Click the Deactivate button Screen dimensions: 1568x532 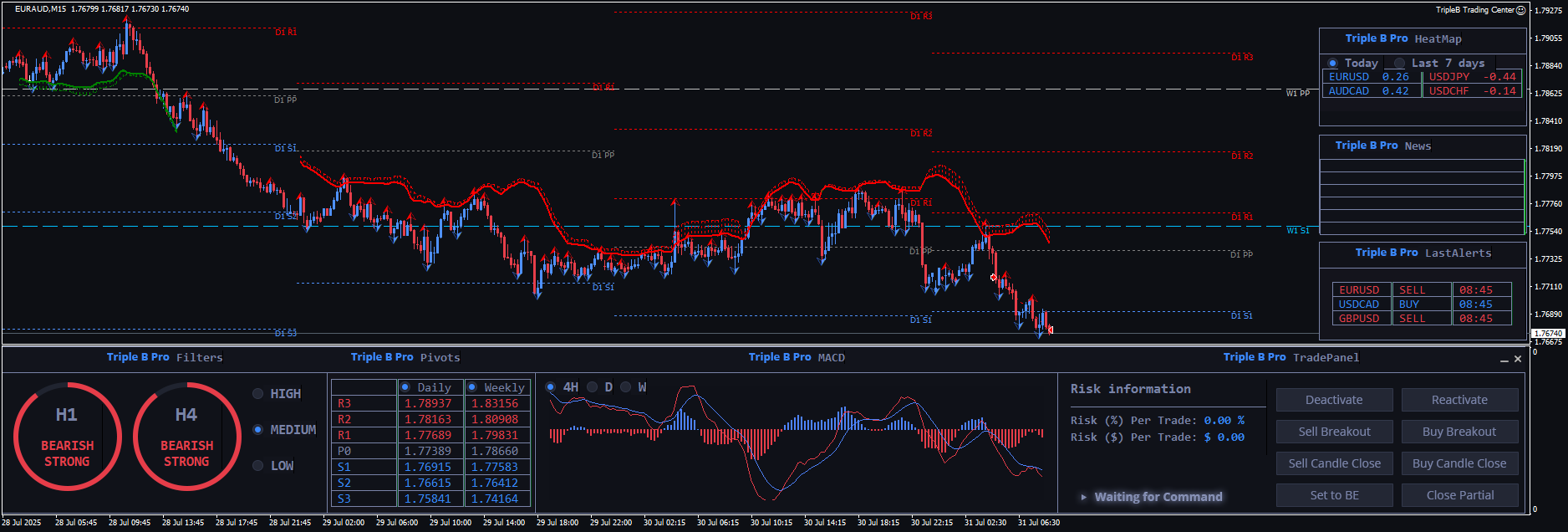1334,400
